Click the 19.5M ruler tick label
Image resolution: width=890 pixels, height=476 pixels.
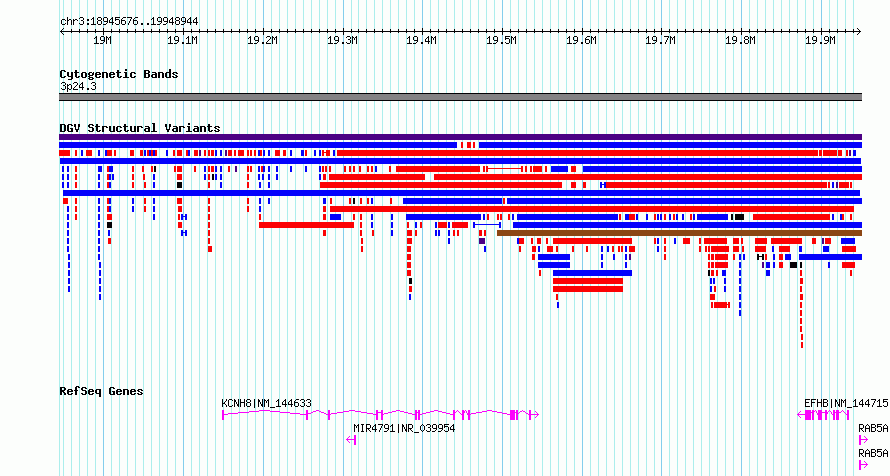coord(501,40)
